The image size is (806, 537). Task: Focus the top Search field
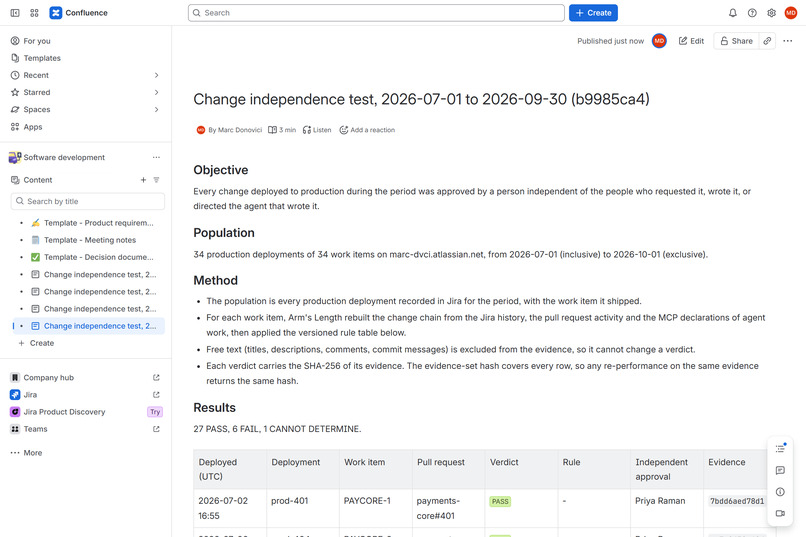[x=376, y=13]
